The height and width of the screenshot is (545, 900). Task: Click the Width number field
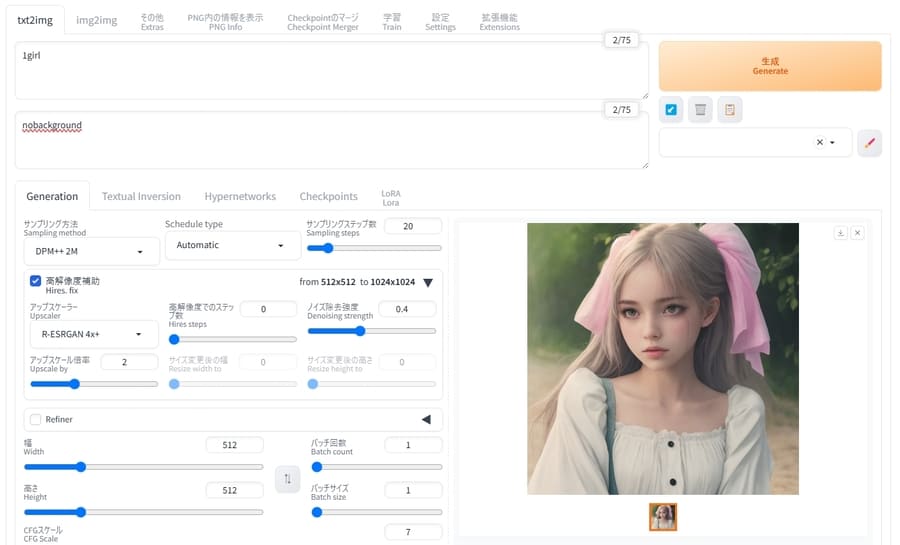234,445
